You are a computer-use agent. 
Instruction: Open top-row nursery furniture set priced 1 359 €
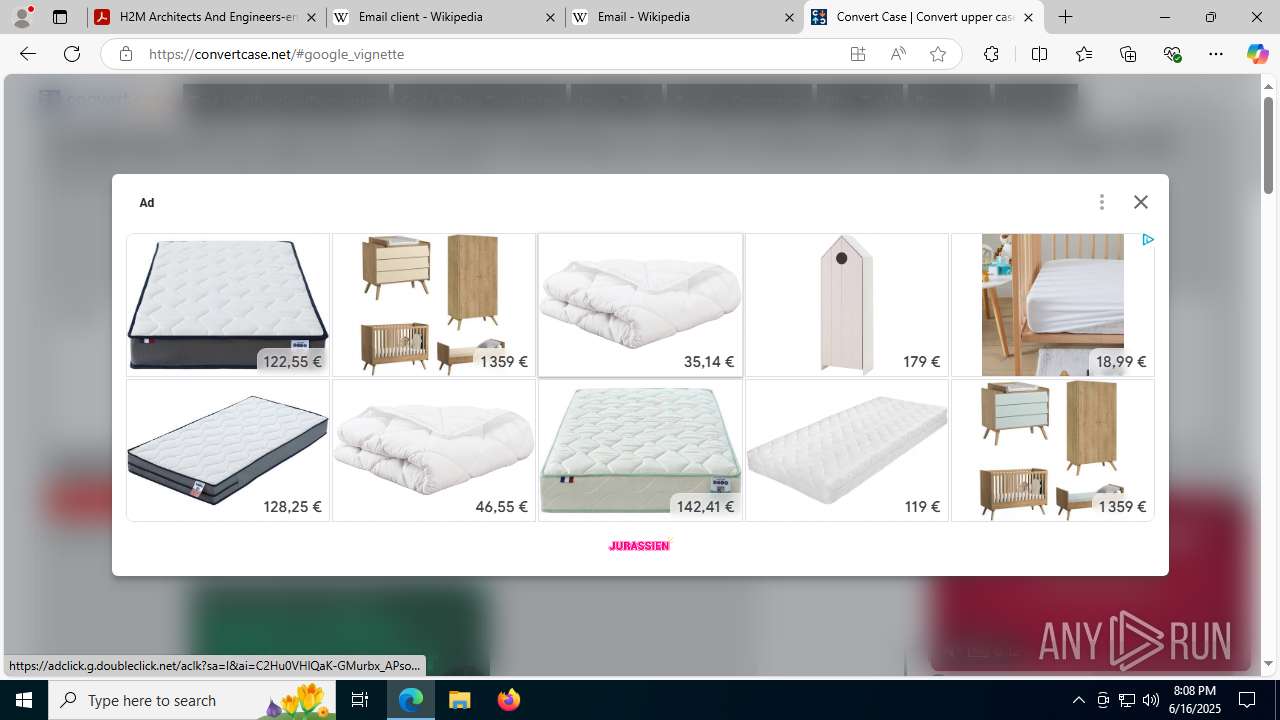tap(434, 305)
